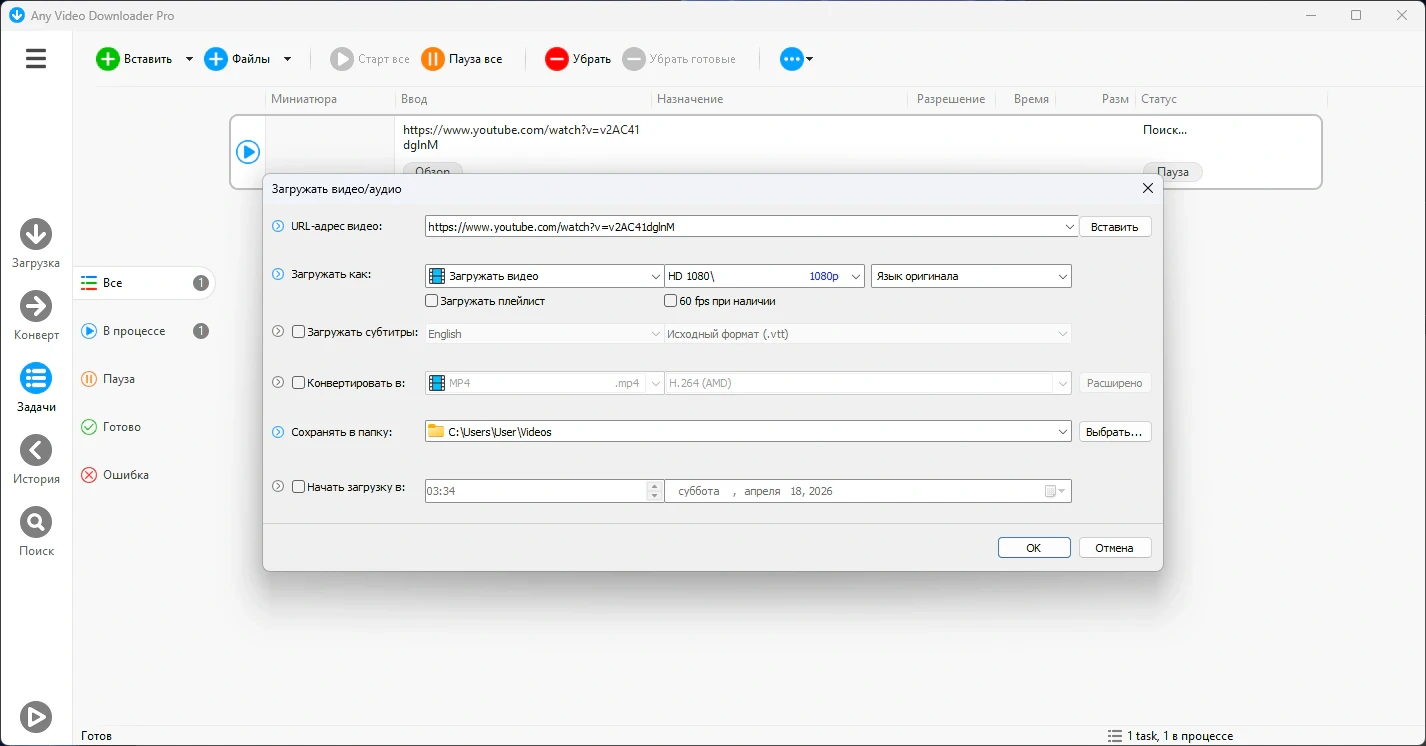This screenshot has width=1426, height=746.
Task: Expand the Вставить dropdown arrow in toolbar
Action: 189,59
